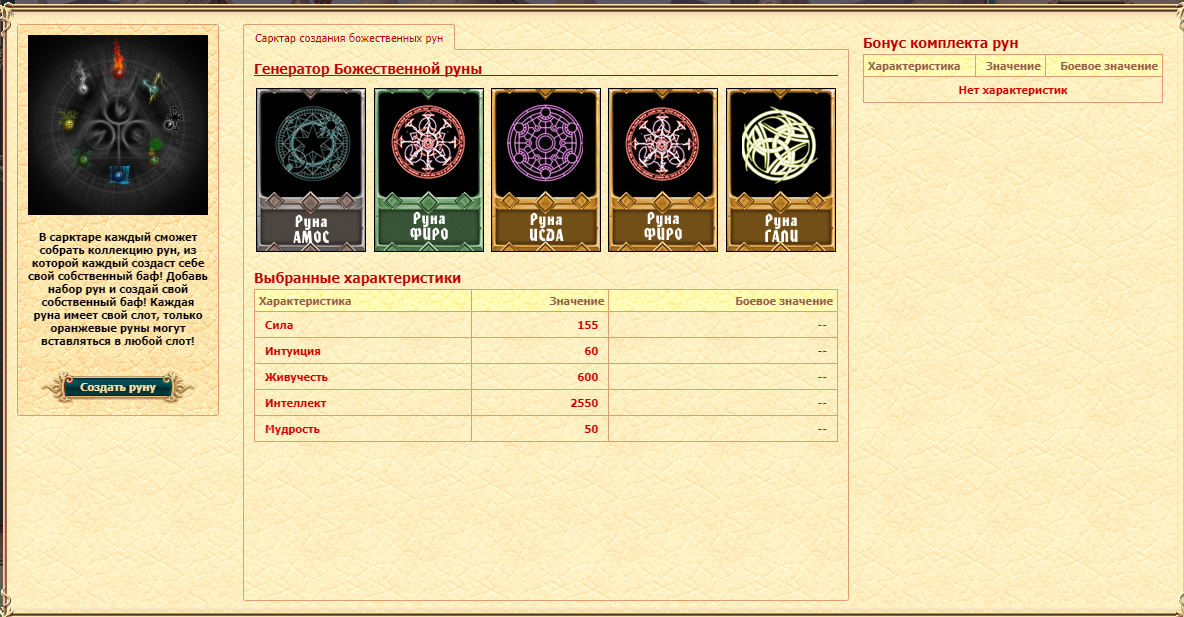Select the Сила characteristic row
The image size is (1184, 617).
[279, 325]
